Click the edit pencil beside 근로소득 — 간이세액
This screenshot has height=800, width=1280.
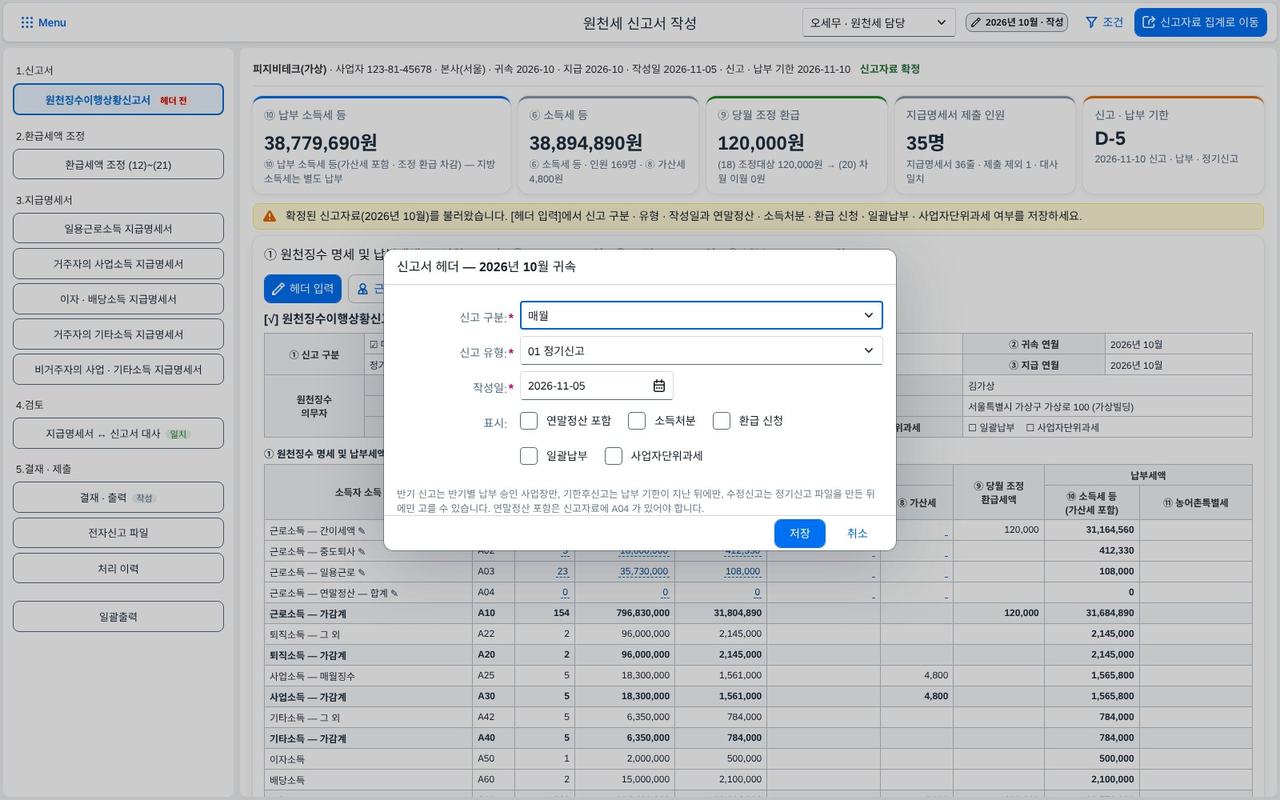[x=362, y=531]
